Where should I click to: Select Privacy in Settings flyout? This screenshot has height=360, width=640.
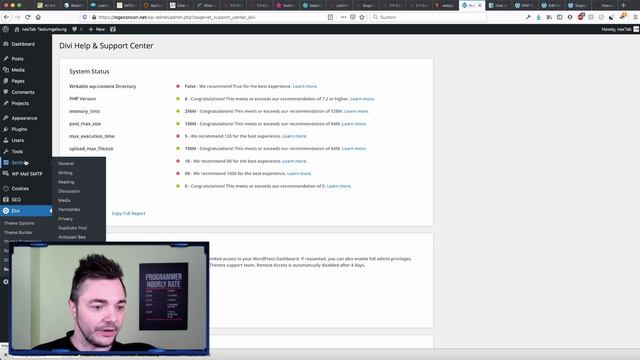pyautogui.click(x=65, y=219)
